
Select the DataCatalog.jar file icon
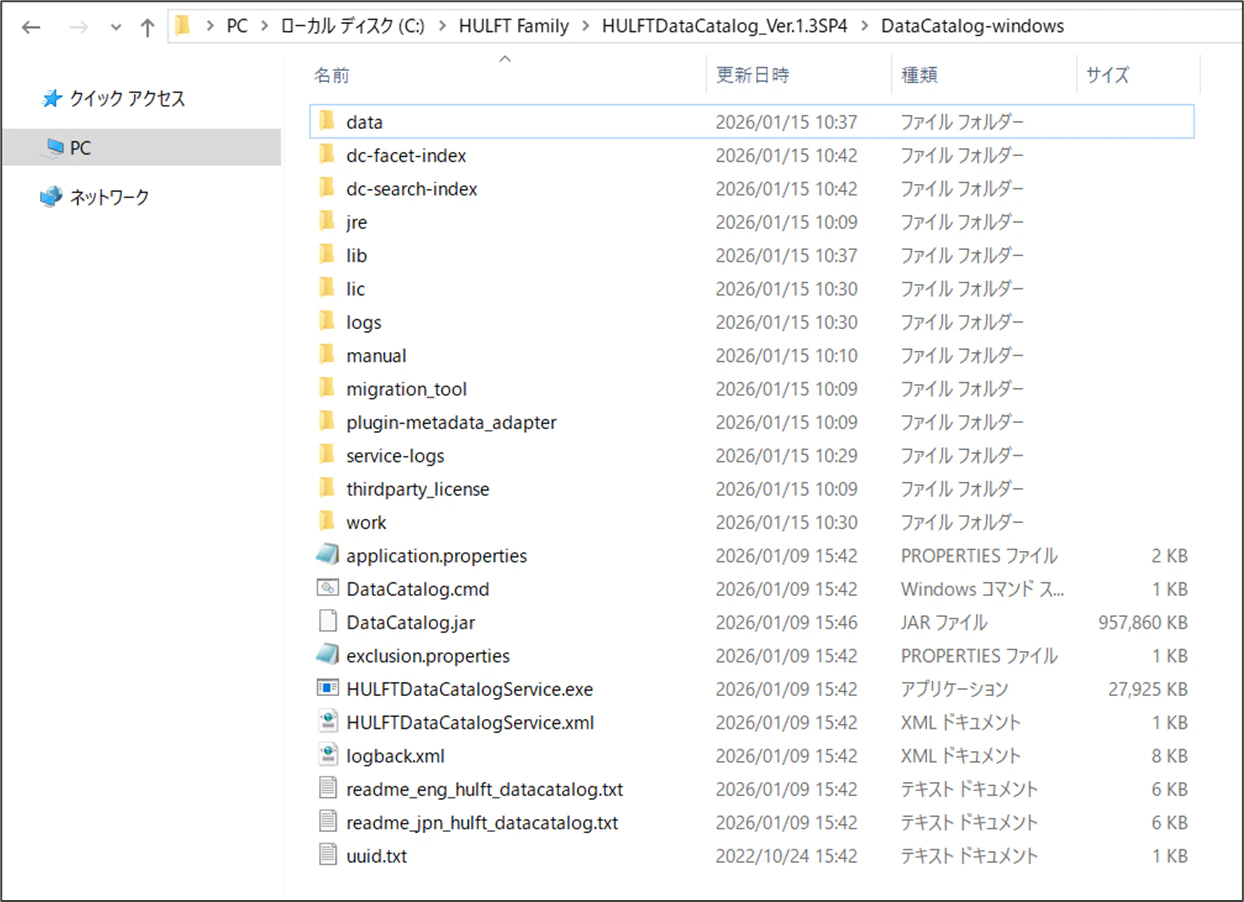pos(327,622)
